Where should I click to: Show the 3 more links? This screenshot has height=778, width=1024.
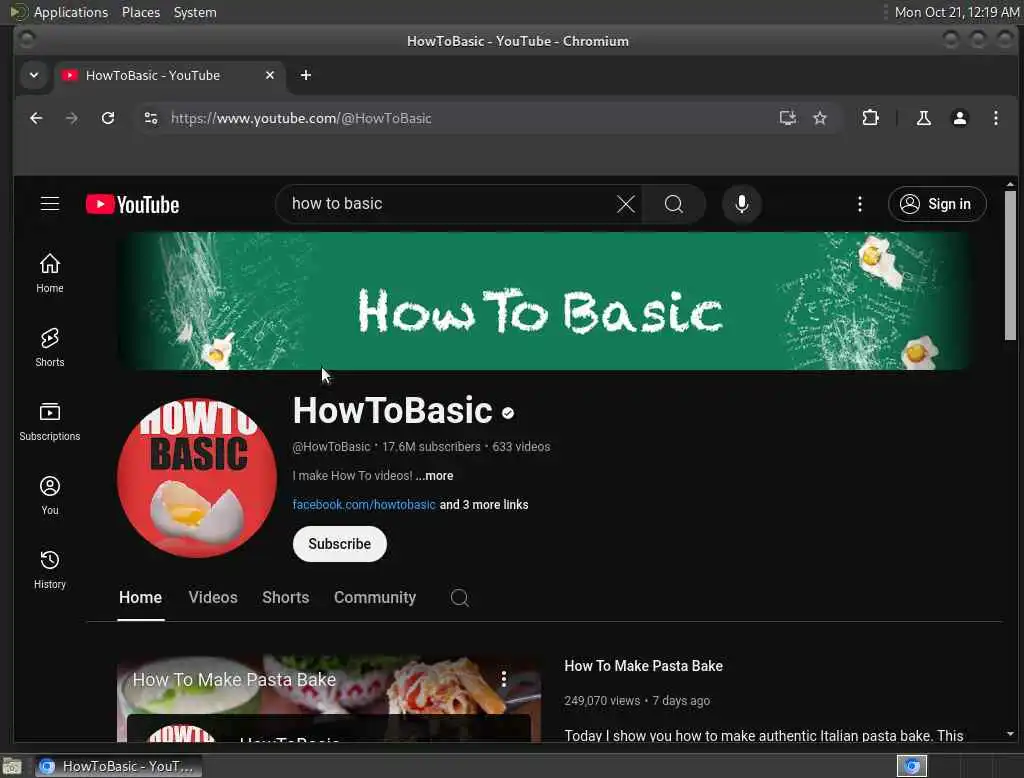(x=484, y=504)
